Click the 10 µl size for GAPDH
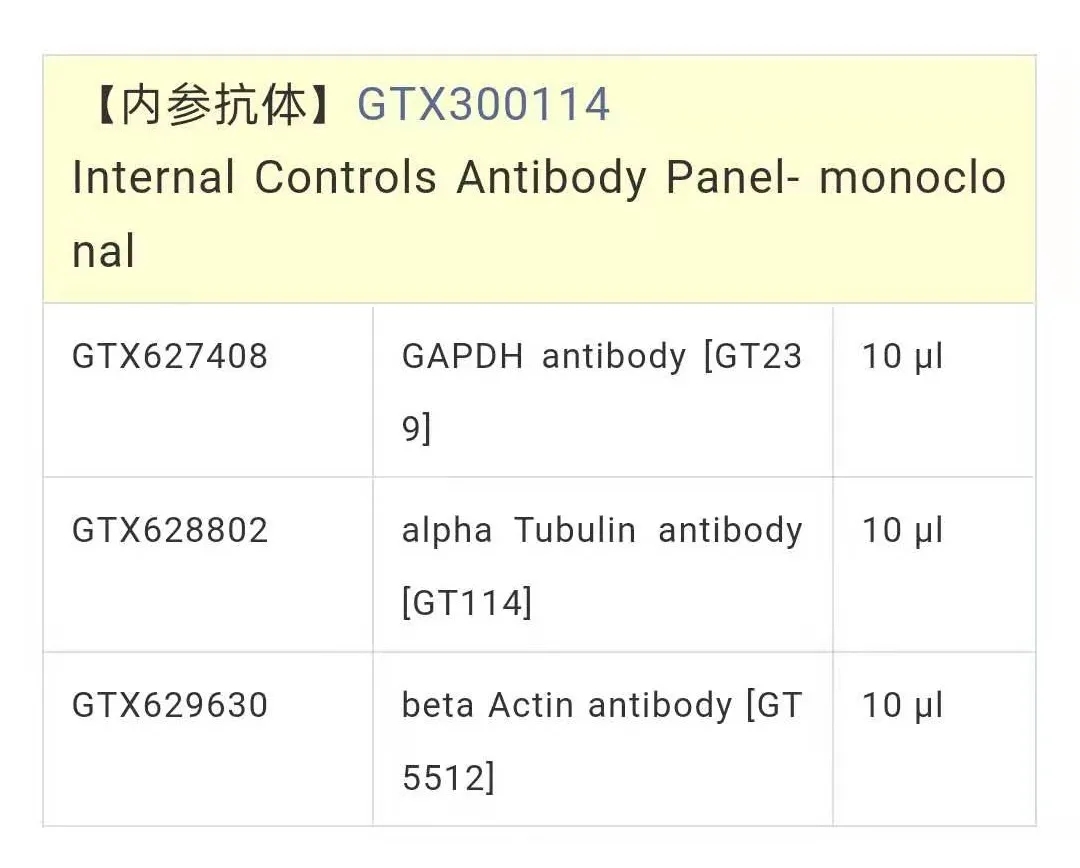1080x868 pixels. click(902, 357)
